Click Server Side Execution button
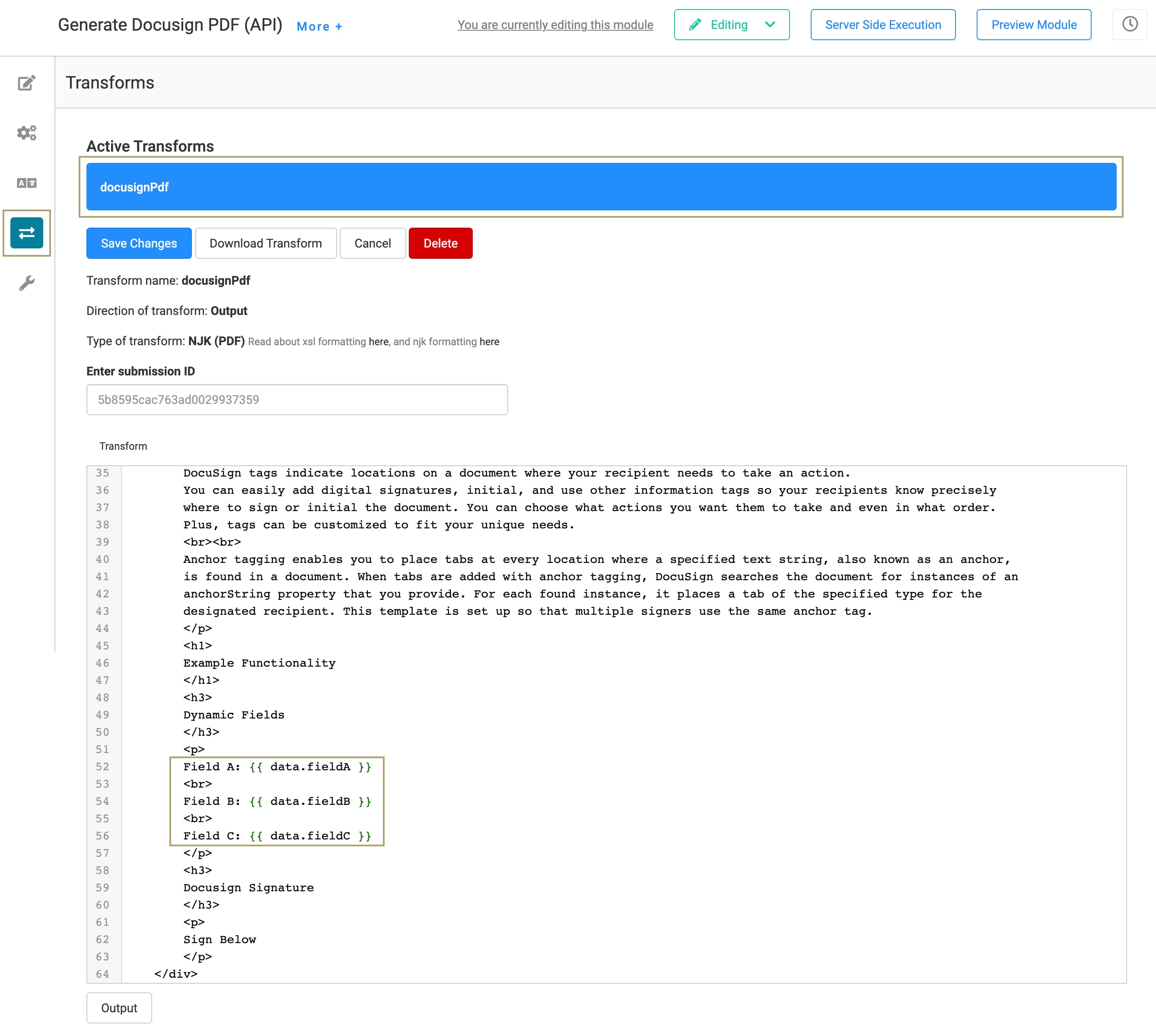Image resolution: width=1156 pixels, height=1036 pixels. click(882, 25)
